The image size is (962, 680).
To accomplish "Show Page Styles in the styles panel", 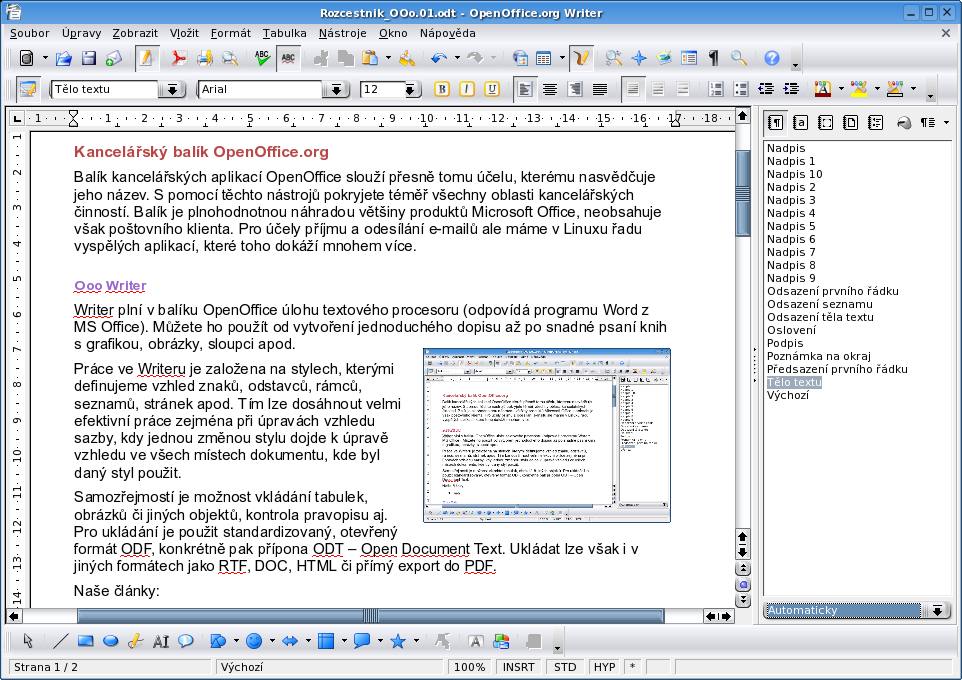I will (x=850, y=123).
